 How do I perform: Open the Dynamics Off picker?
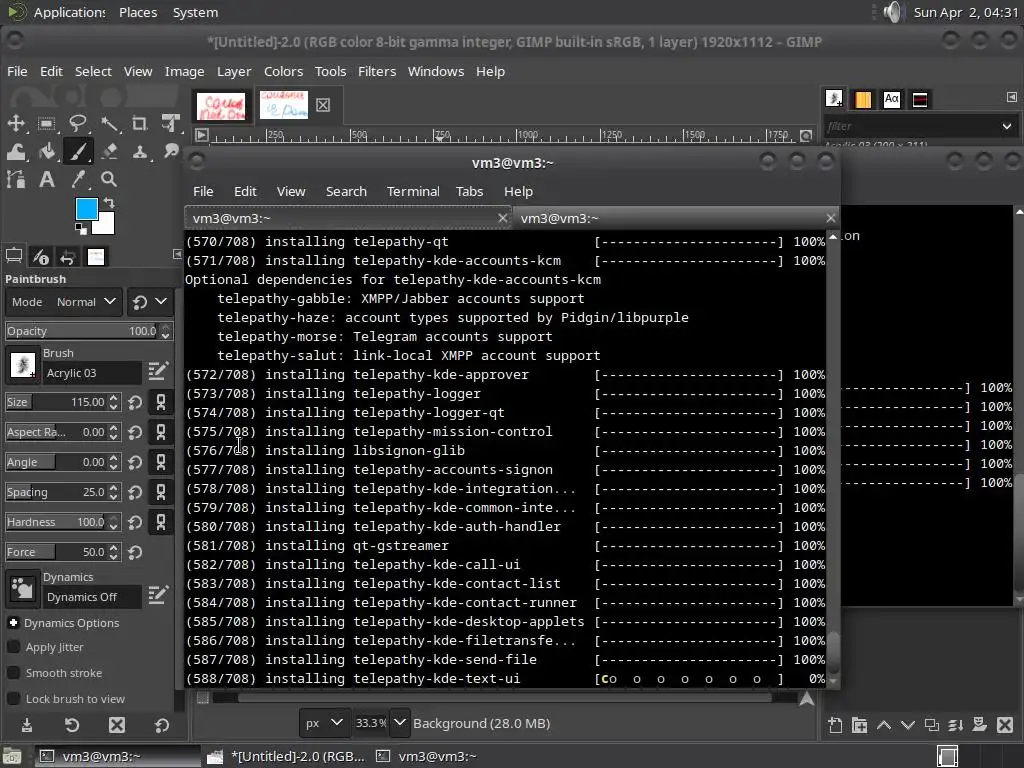click(22, 588)
